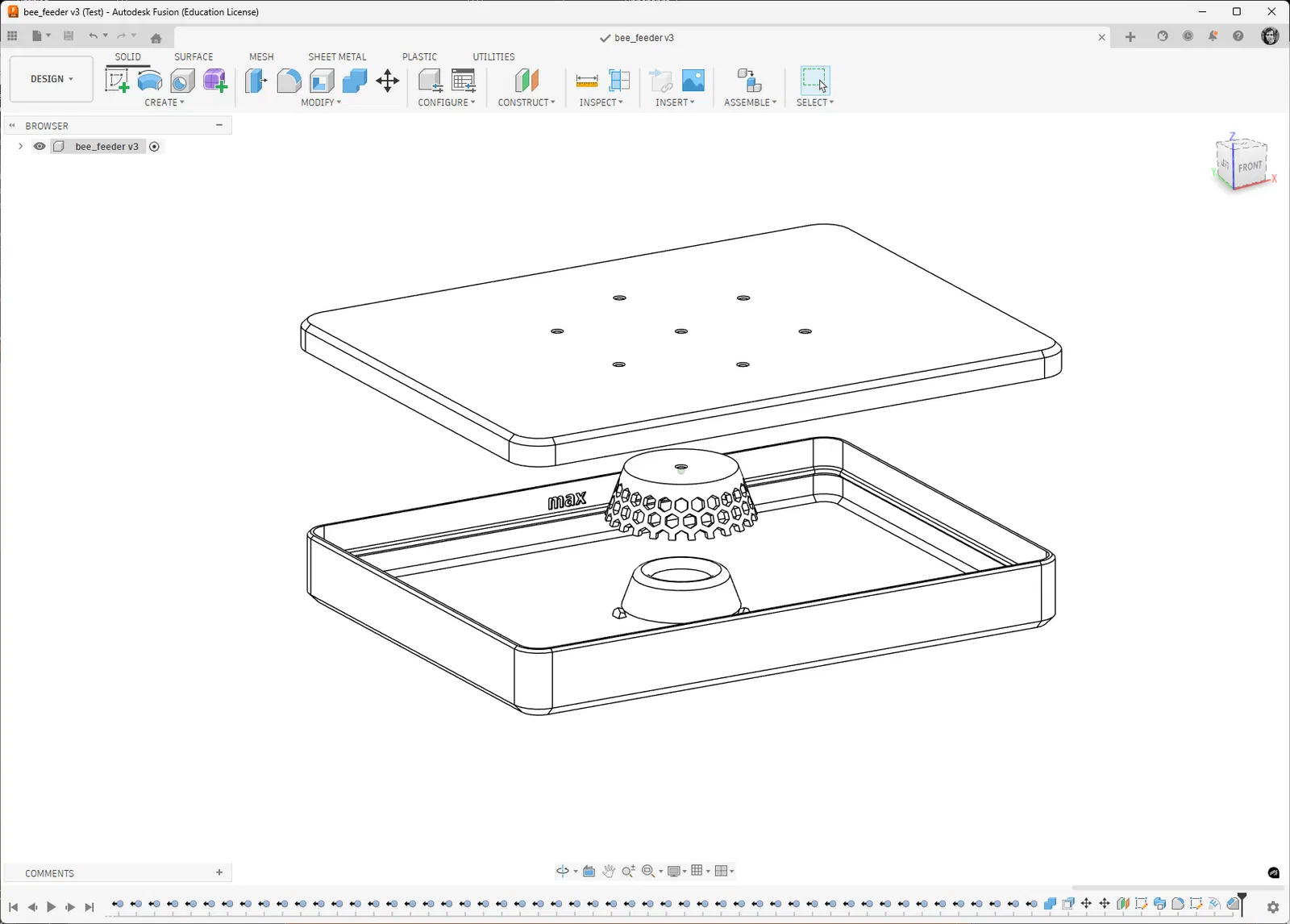
Task: Switch to the MESH tab
Action: [x=261, y=57]
